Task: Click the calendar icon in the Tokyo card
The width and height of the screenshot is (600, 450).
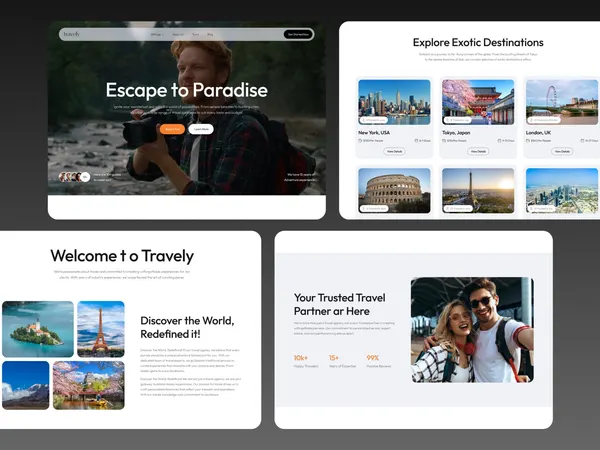Action: pyautogui.click(x=499, y=141)
